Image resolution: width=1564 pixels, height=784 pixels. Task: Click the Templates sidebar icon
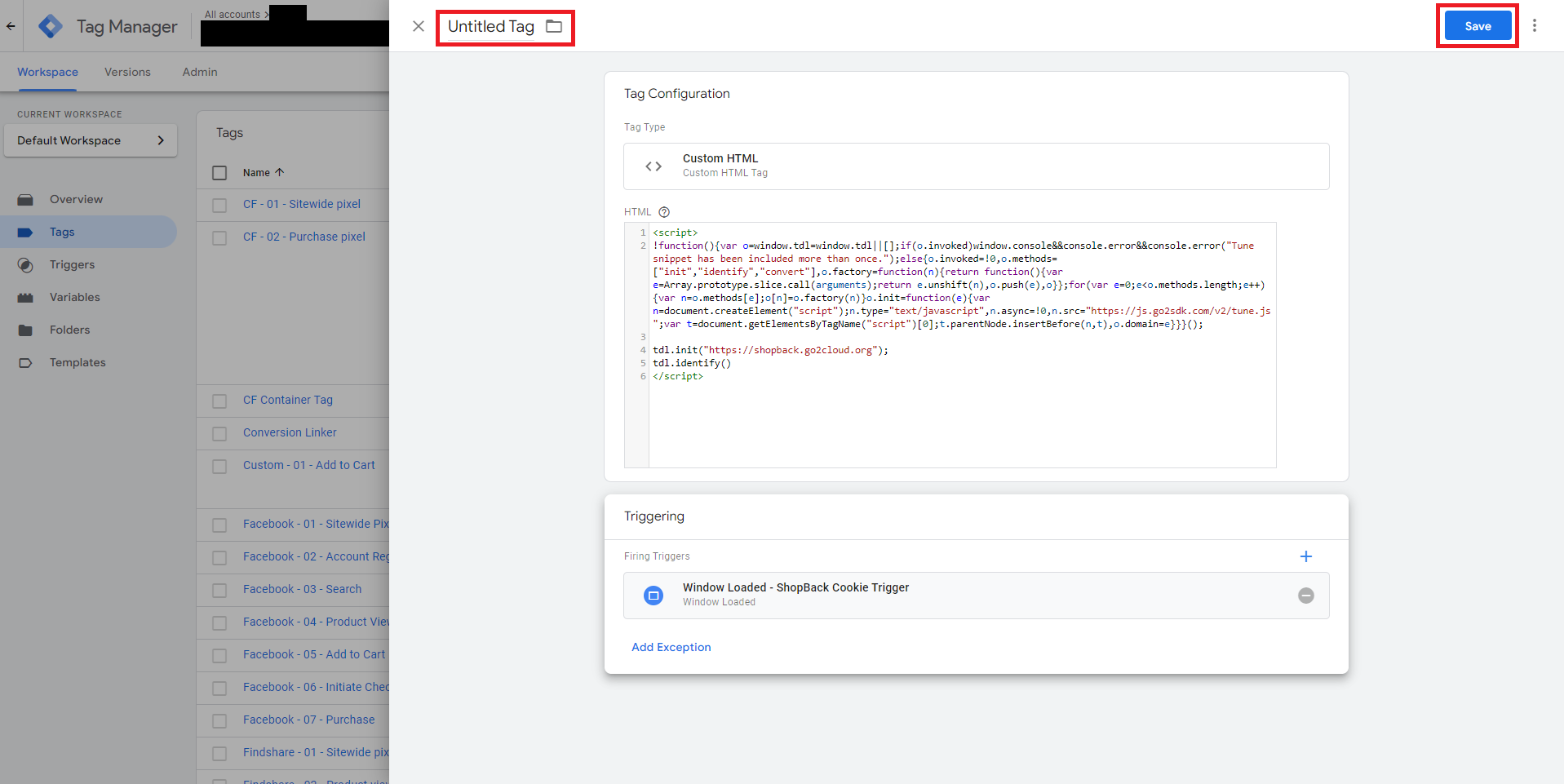[25, 363]
